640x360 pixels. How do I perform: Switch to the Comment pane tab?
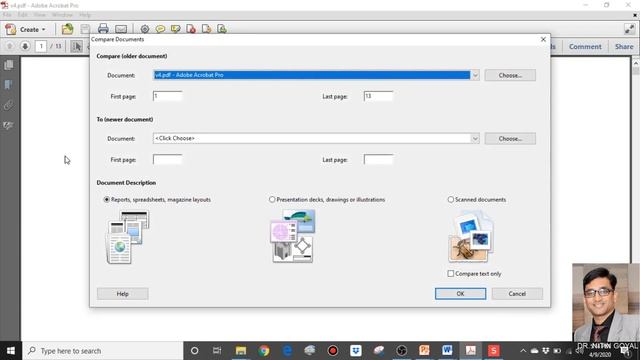585,47
